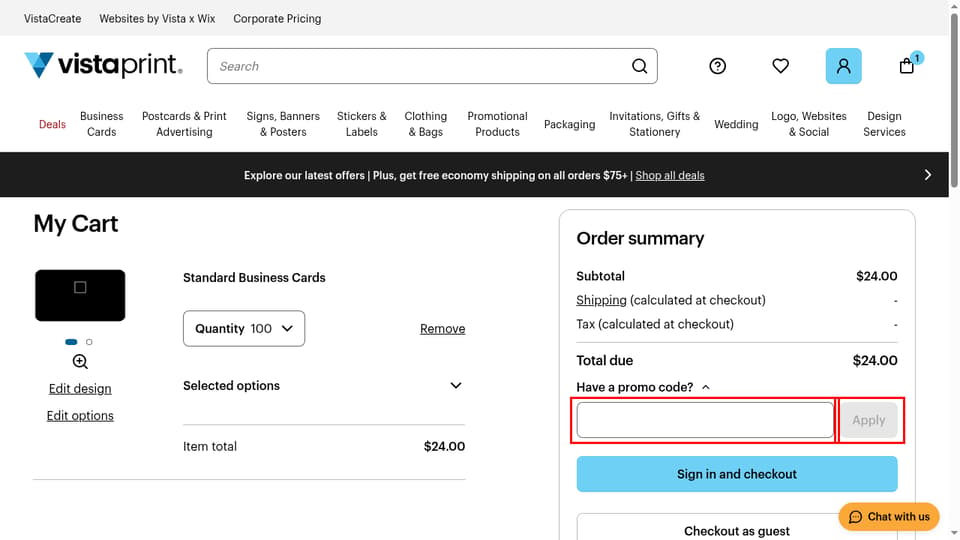Click the My Cart heading
The height and width of the screenshot is (540, 960).
point(76,224)
